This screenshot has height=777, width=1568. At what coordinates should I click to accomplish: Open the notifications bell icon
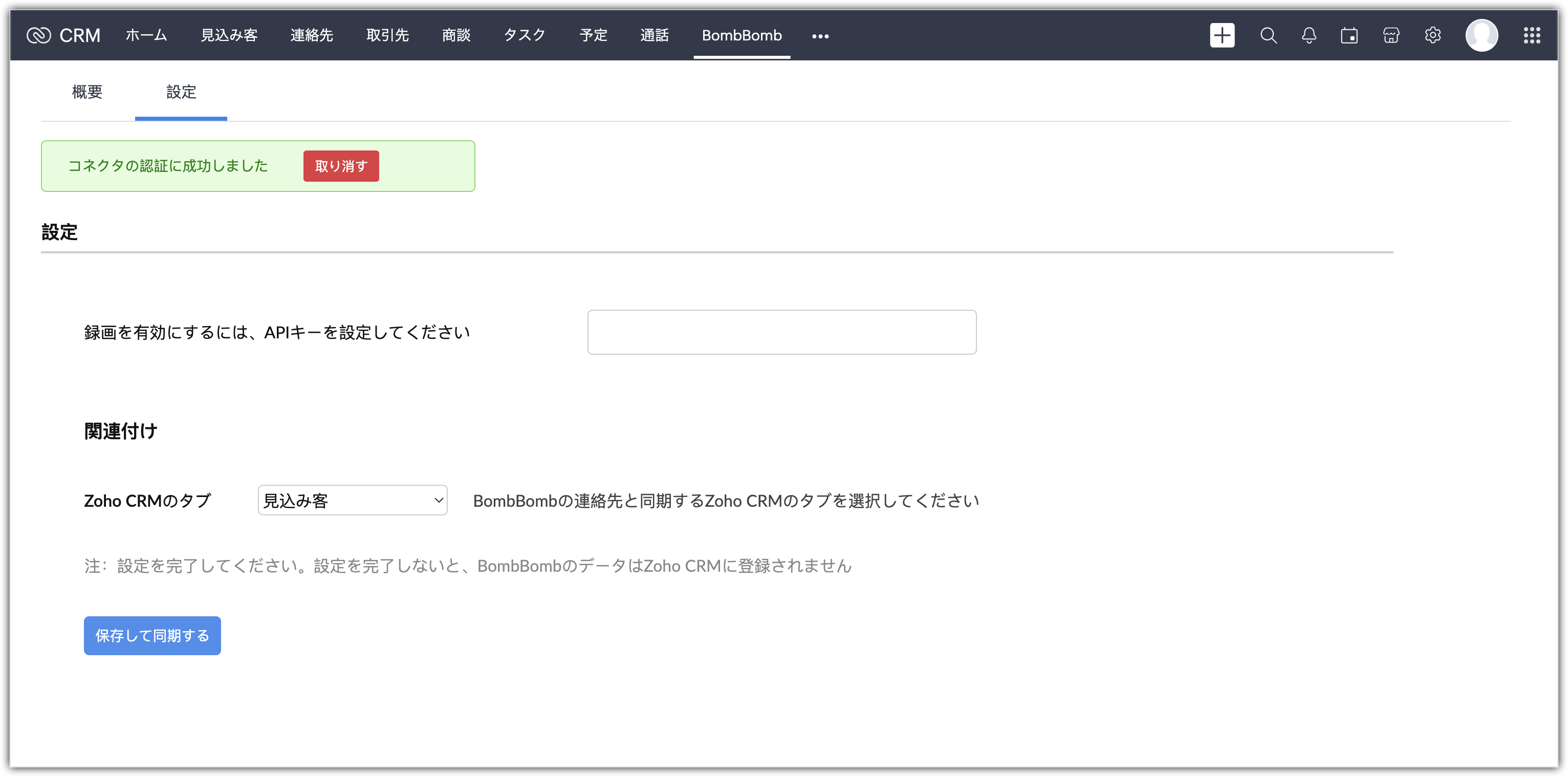pos(1309,35)
